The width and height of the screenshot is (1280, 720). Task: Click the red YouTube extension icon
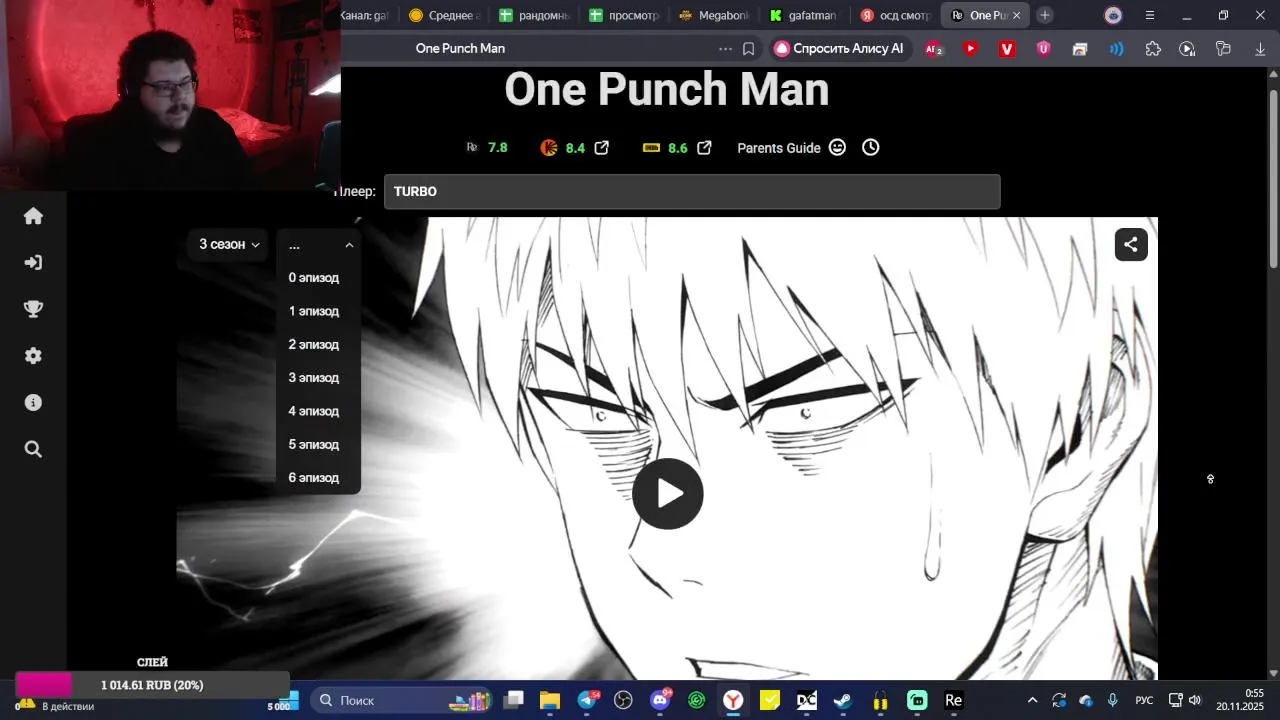tap(970, 48)
